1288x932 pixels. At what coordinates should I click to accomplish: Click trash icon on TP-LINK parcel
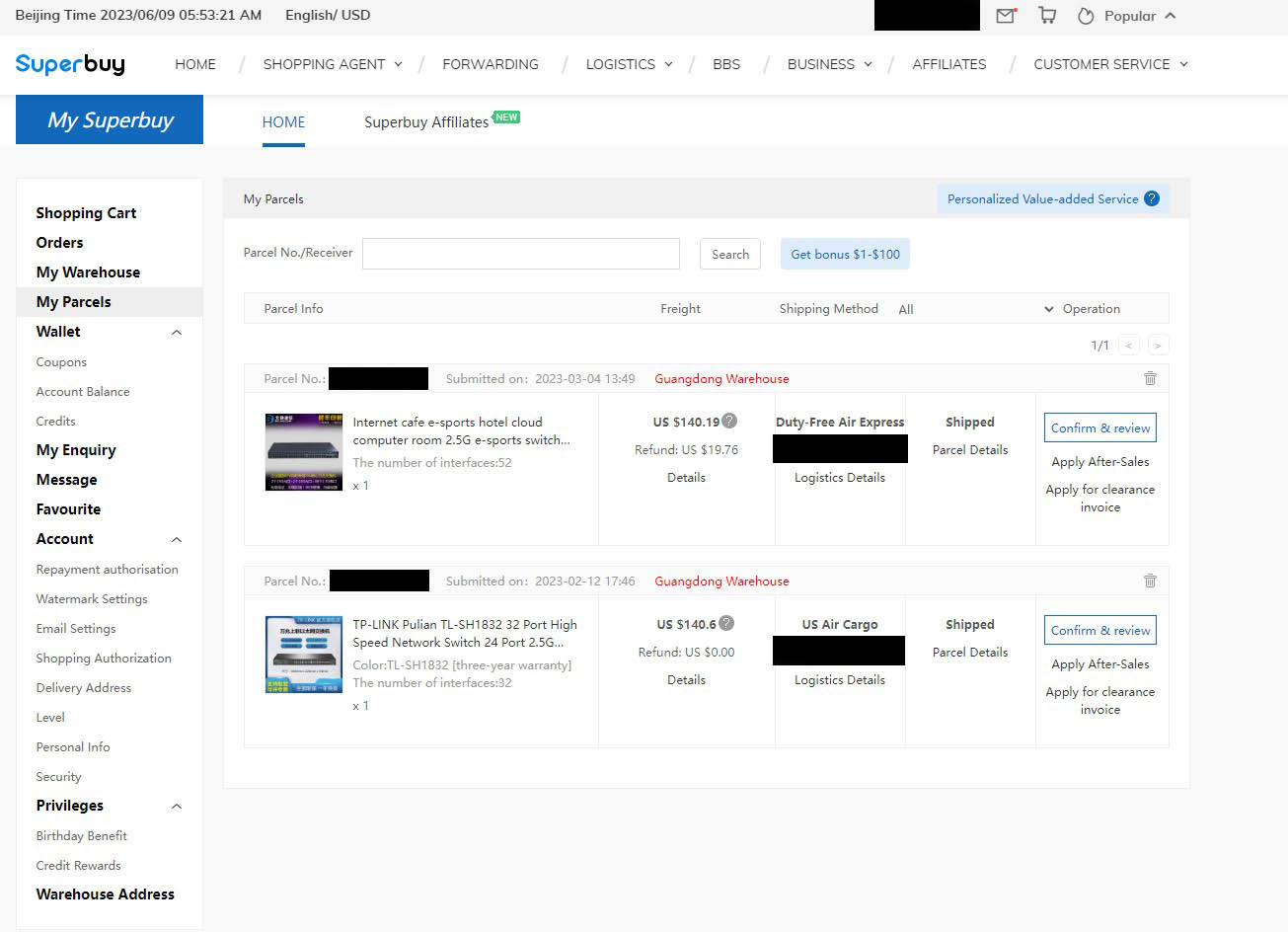coord(1149,581)
